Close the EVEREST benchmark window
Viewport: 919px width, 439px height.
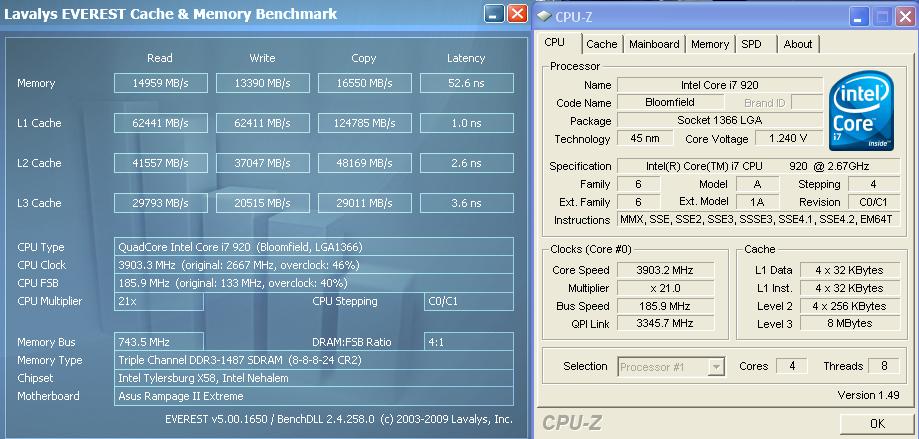pyautogui.click(x=517, y=13)
